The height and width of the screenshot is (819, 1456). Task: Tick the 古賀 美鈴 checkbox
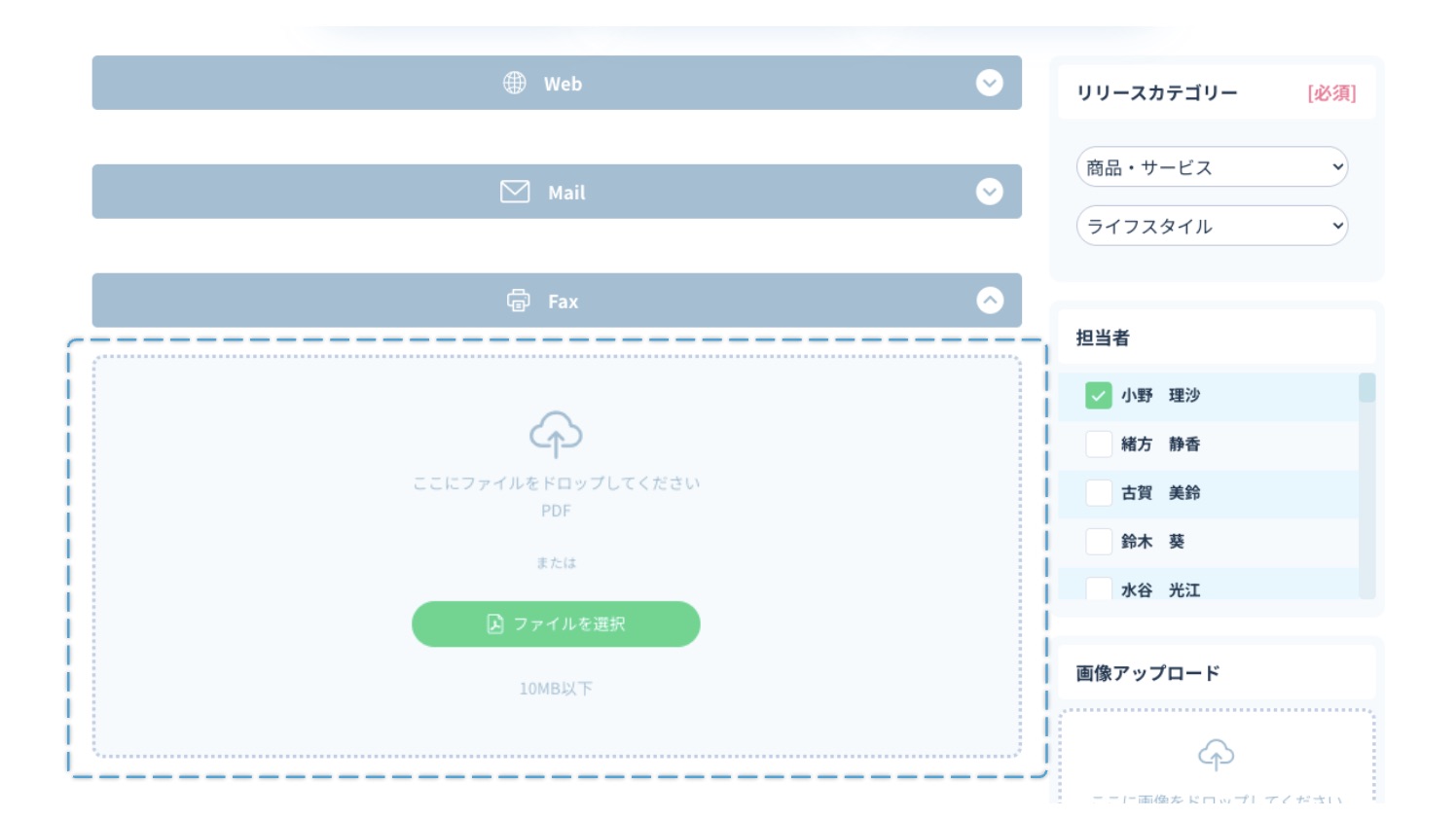click(x=1098, y=493)
